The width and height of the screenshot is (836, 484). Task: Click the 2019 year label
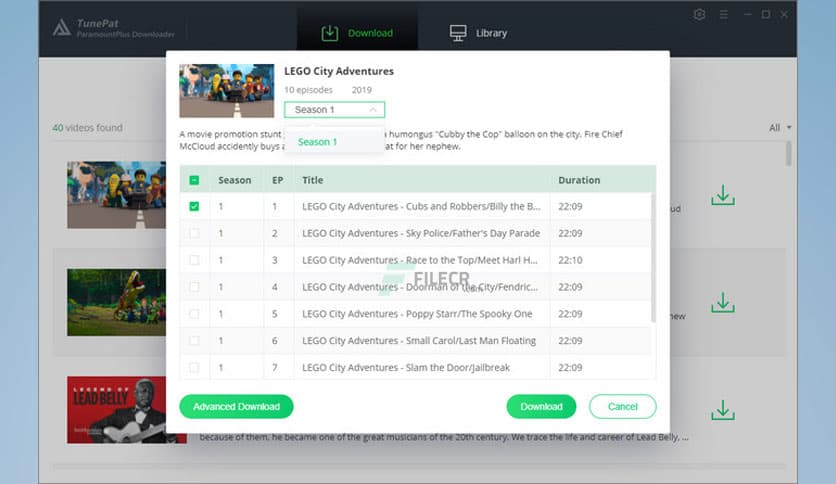click(x=361, y=90)
